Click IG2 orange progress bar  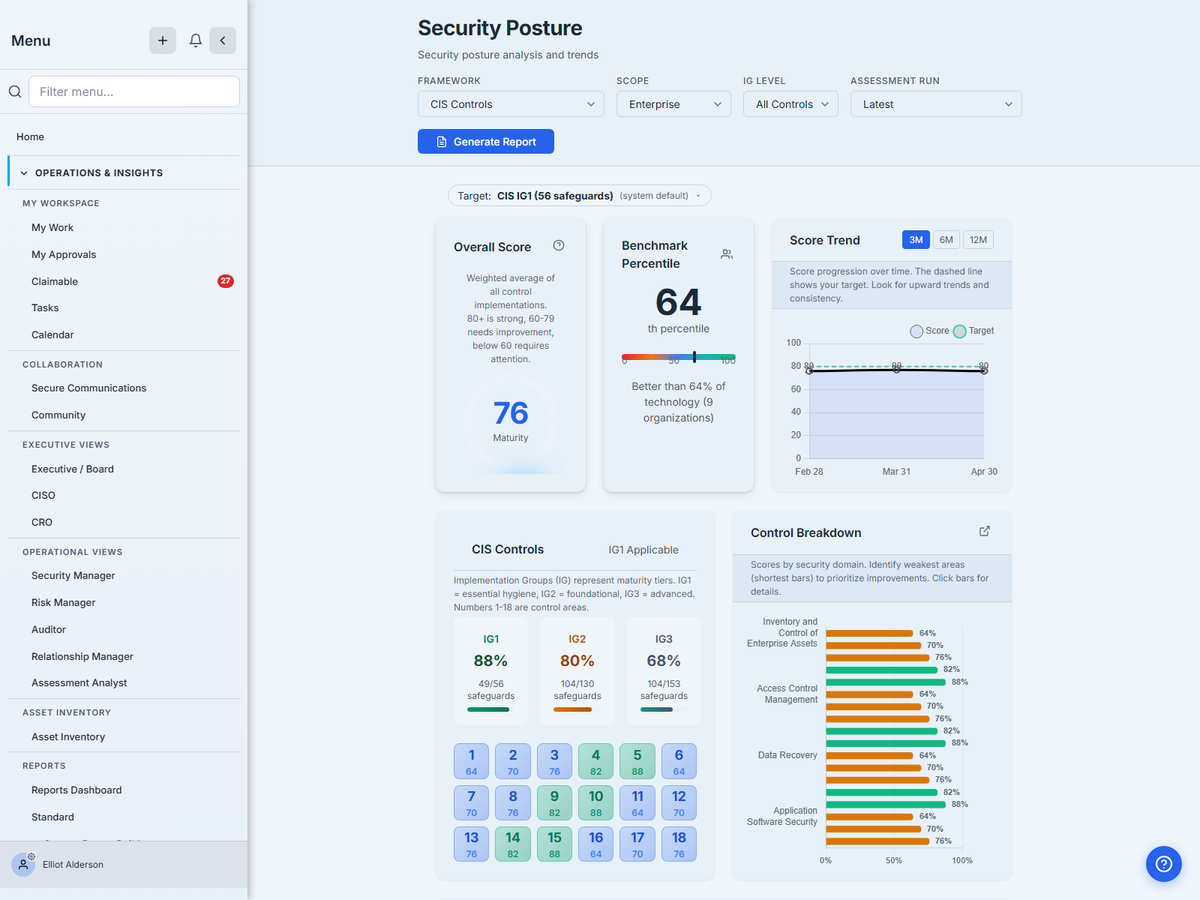(573, 710)
